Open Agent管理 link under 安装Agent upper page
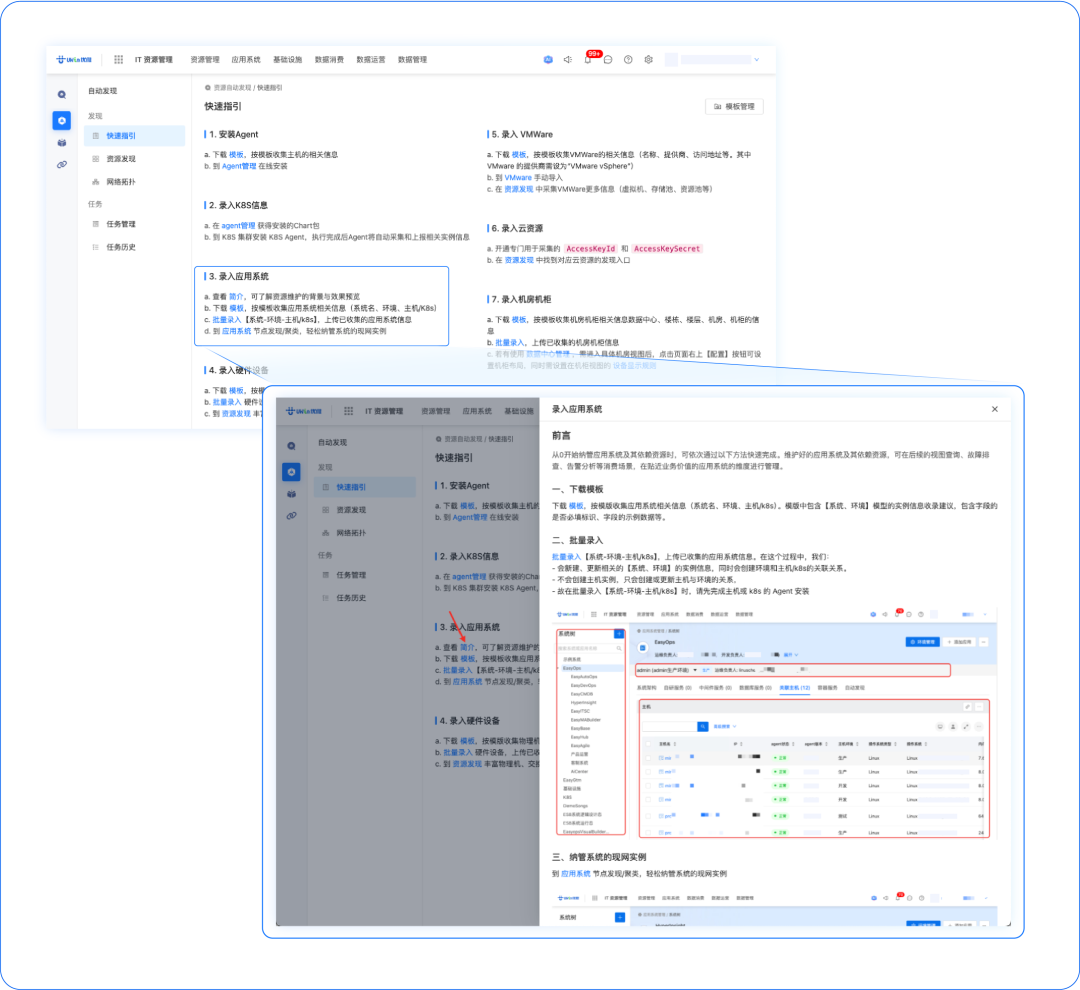Screen dimensions: 1080x990 click(239, 166)
